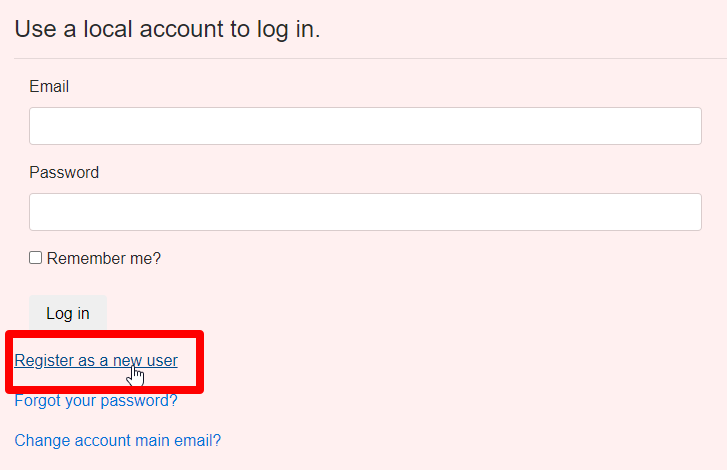The width and height of the screenshot is (727, 470).
Task: Toggle the box beside Remember me
Action: (35, 258)
